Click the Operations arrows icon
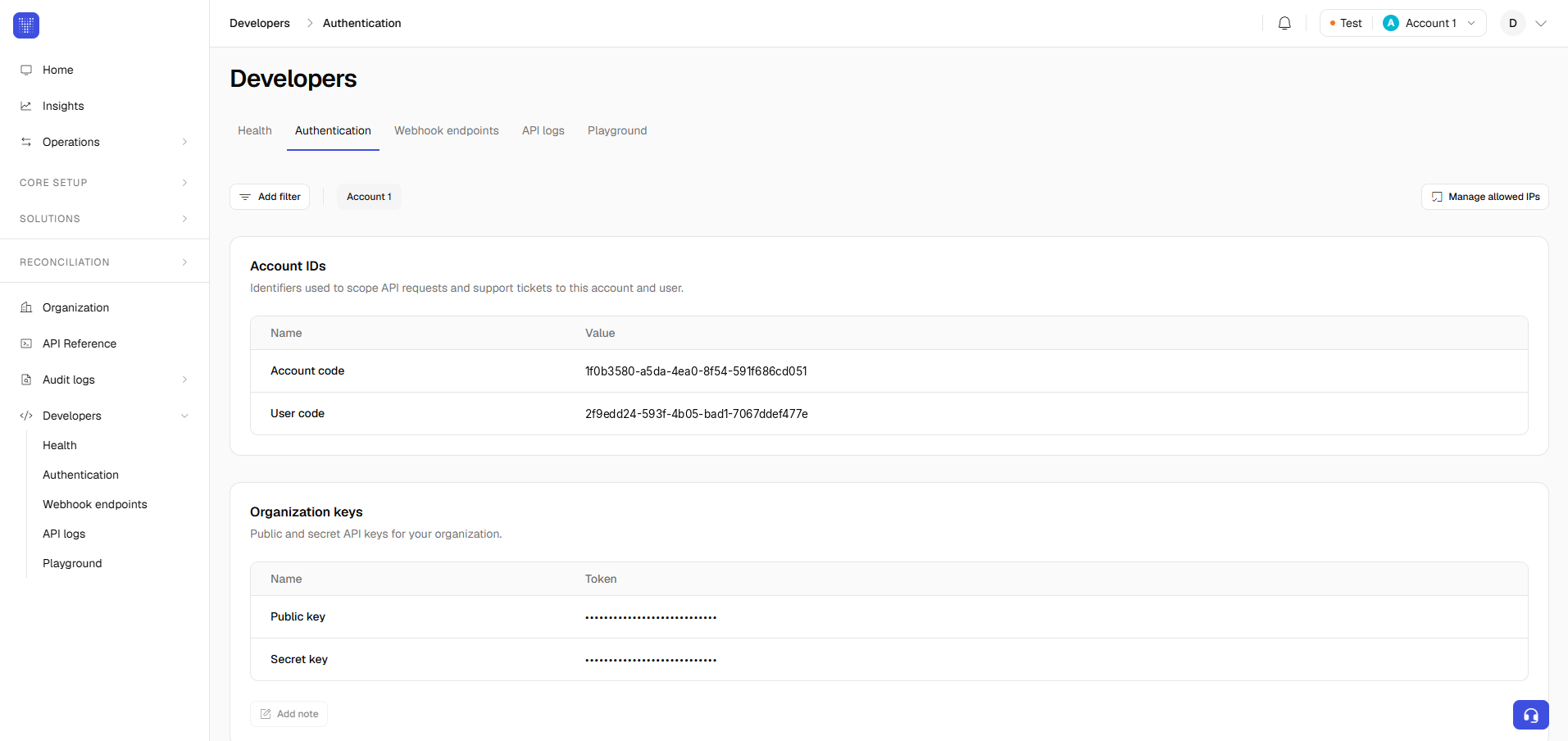1568x741 pixels. click(26, 142)
